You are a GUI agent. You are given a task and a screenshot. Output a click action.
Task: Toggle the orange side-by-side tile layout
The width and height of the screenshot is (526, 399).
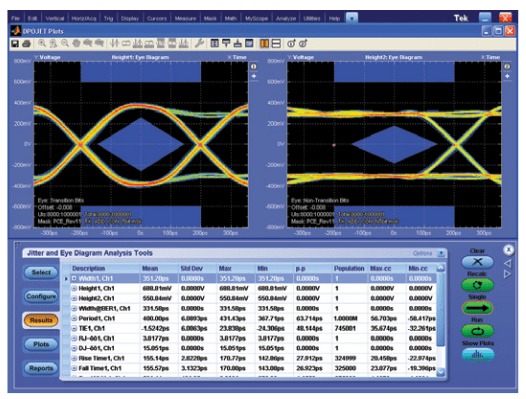coord(264,44)
